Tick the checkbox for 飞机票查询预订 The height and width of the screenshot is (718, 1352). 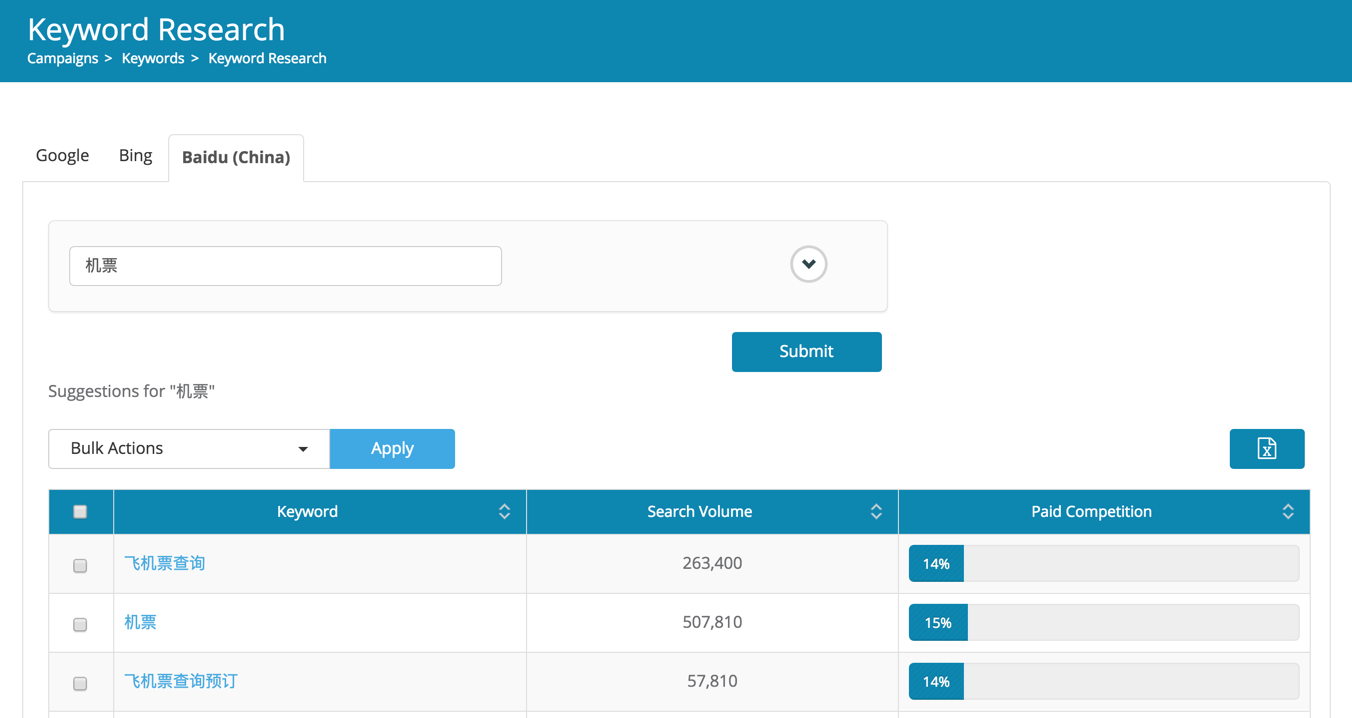click(x=80, y=683)
